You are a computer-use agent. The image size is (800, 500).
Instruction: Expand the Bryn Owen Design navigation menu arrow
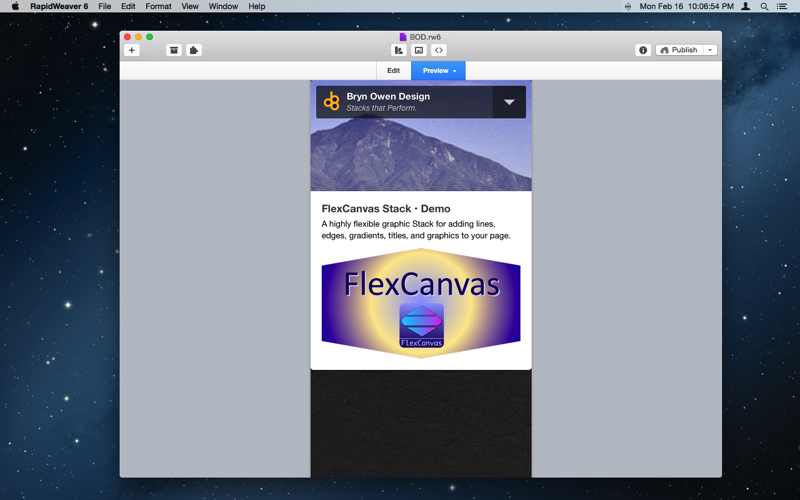tap(509, 102)
